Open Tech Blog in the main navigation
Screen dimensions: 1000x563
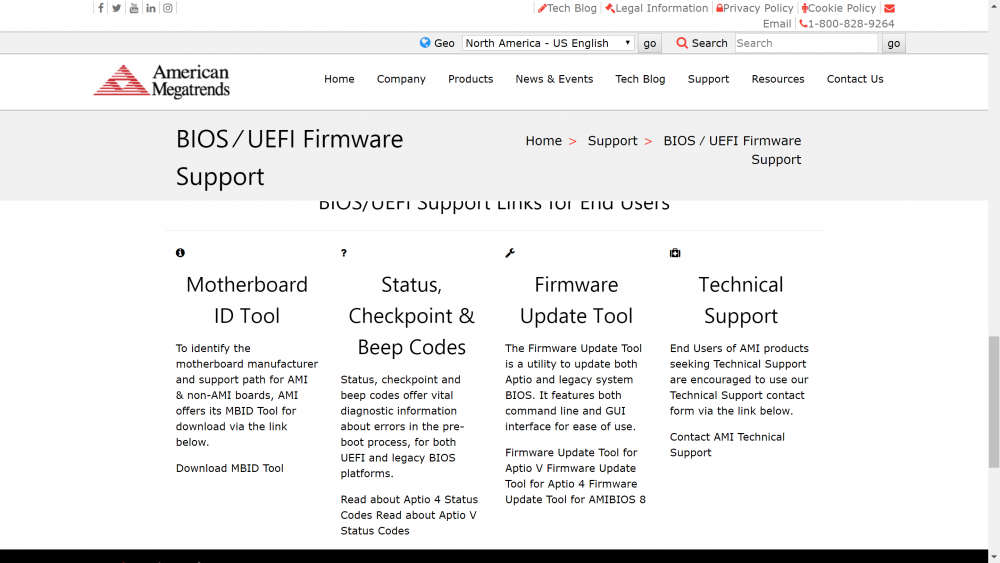click(x=640, y=79)
